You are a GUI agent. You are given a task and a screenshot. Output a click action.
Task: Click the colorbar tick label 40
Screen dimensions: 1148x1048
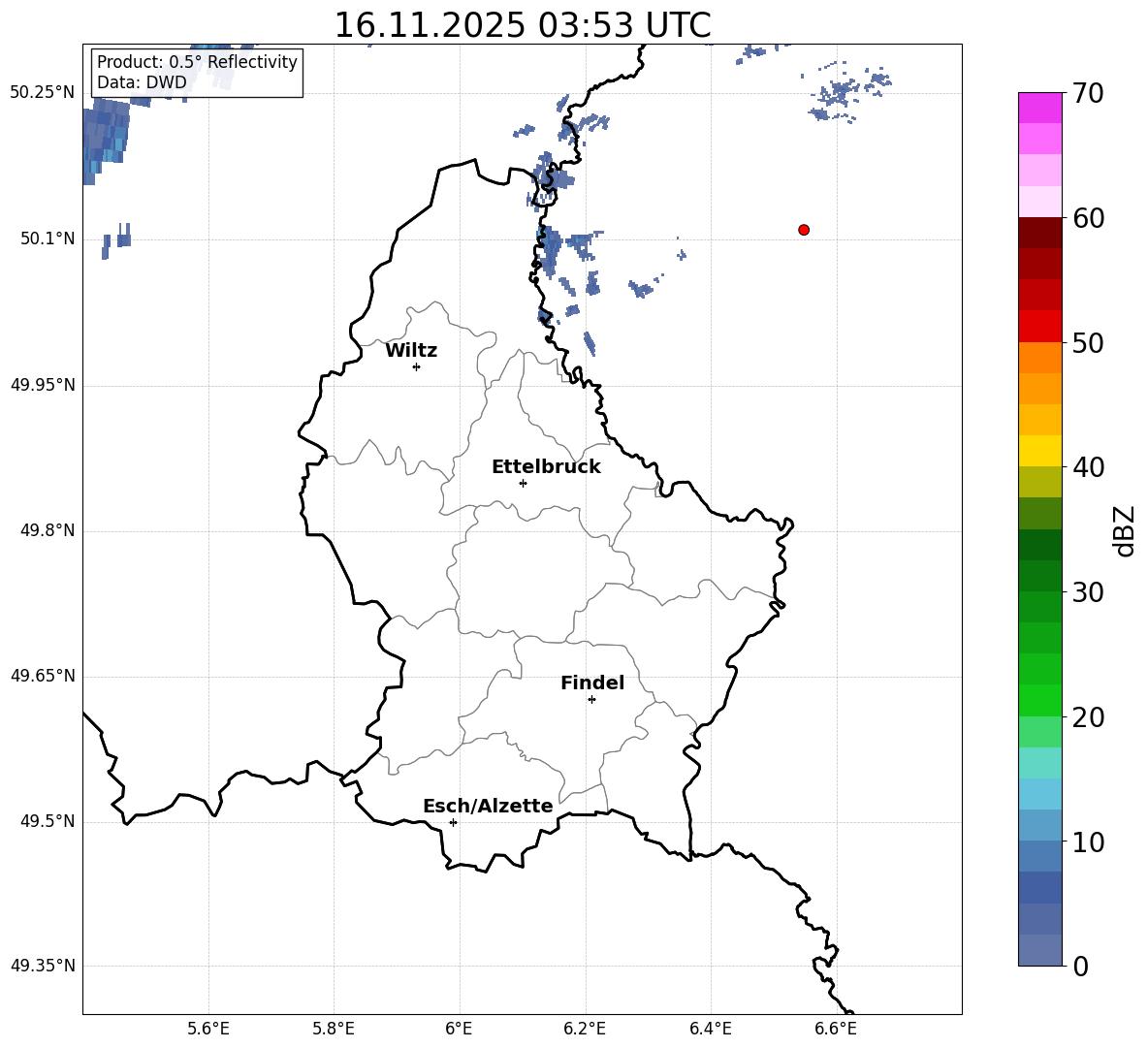[x=1088, y=467]
